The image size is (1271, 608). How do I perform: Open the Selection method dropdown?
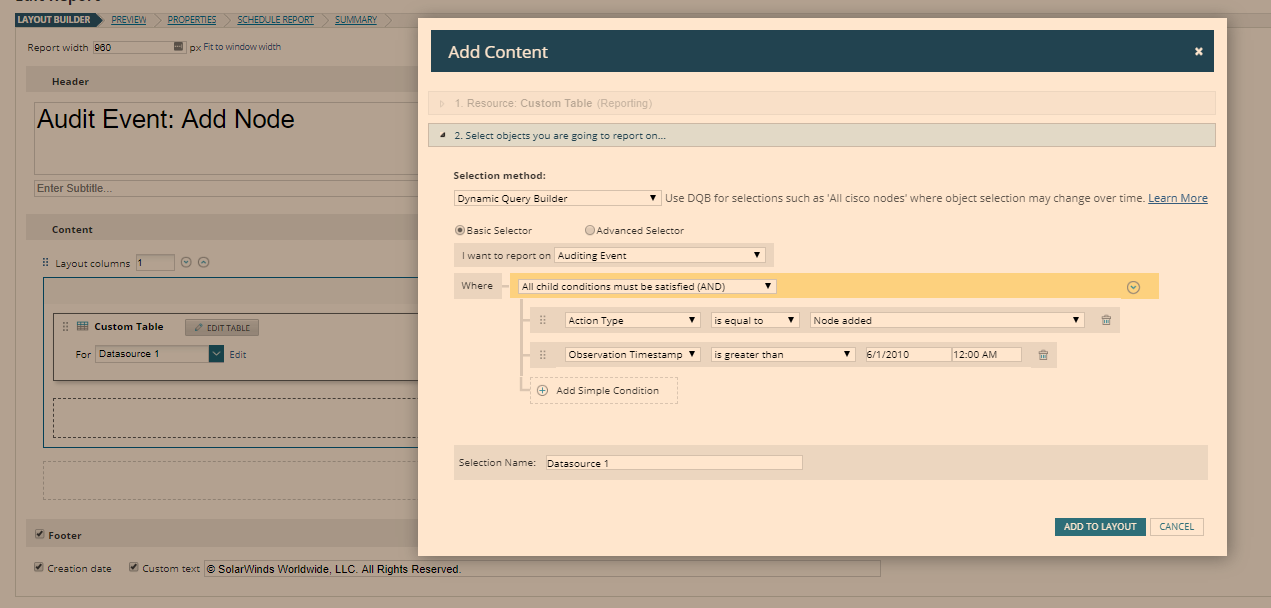pyautogui.click(x=557, y=198)
